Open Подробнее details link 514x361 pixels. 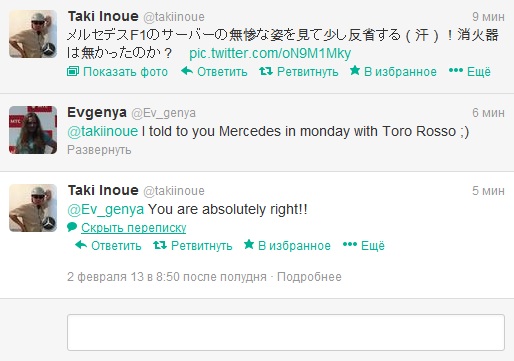[x=309, y=277]
